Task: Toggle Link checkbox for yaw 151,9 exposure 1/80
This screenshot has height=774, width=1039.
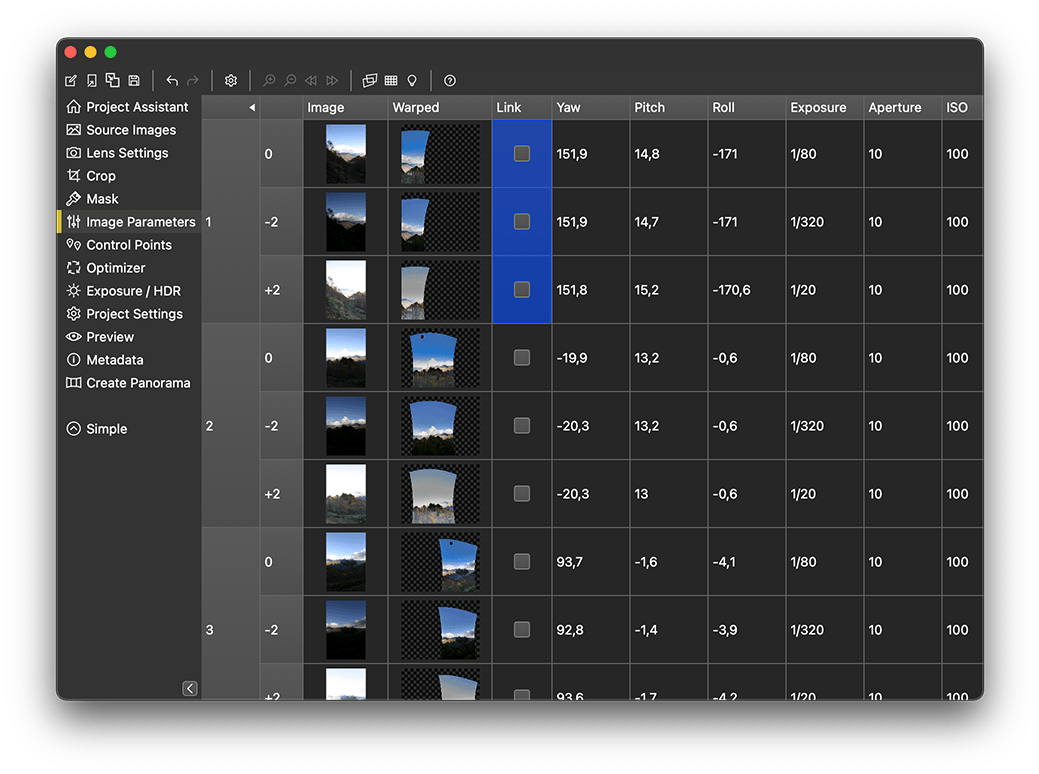Action: [x=522, y=154]
